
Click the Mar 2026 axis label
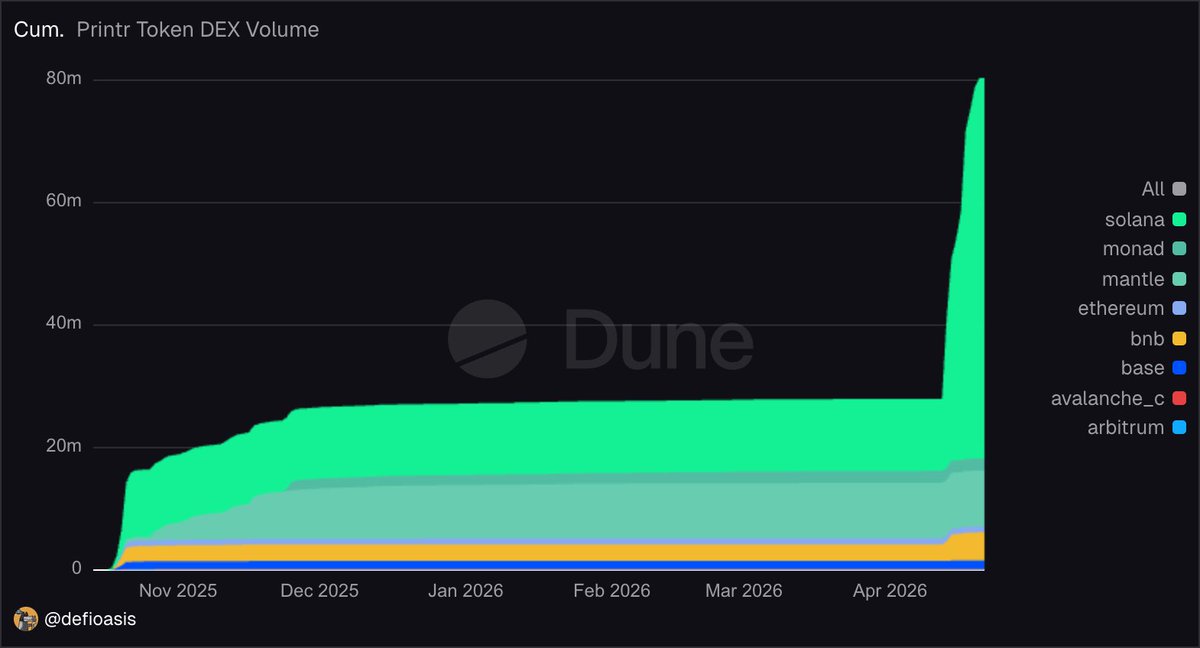(742, 591)
